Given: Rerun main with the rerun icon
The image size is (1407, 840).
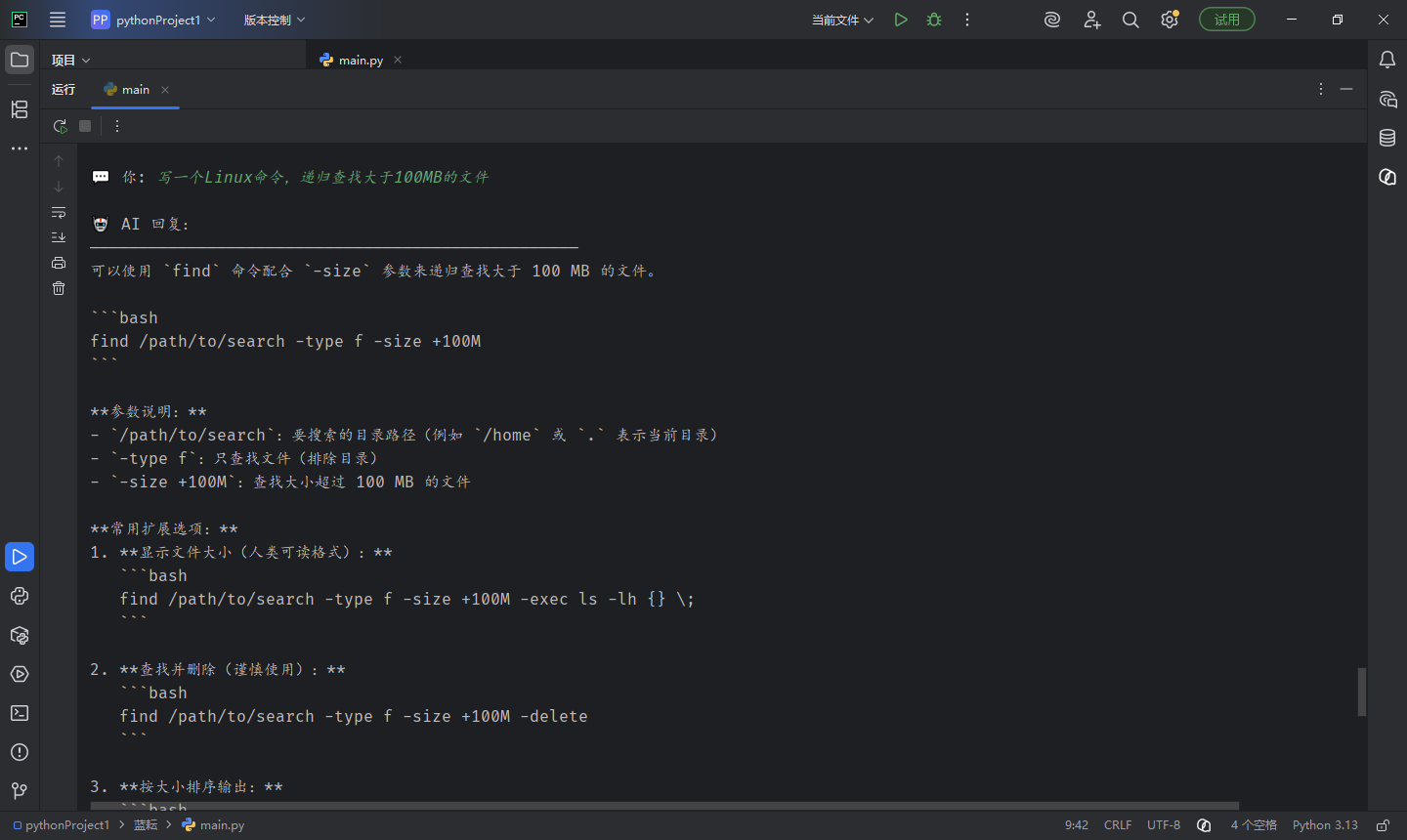Looking at the screenshot, I should [60, 126].
